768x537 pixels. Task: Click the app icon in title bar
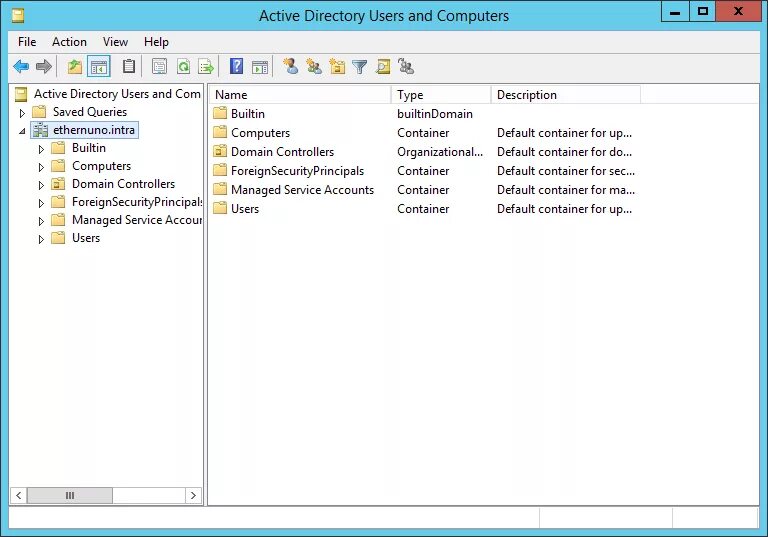click(18, 16)
